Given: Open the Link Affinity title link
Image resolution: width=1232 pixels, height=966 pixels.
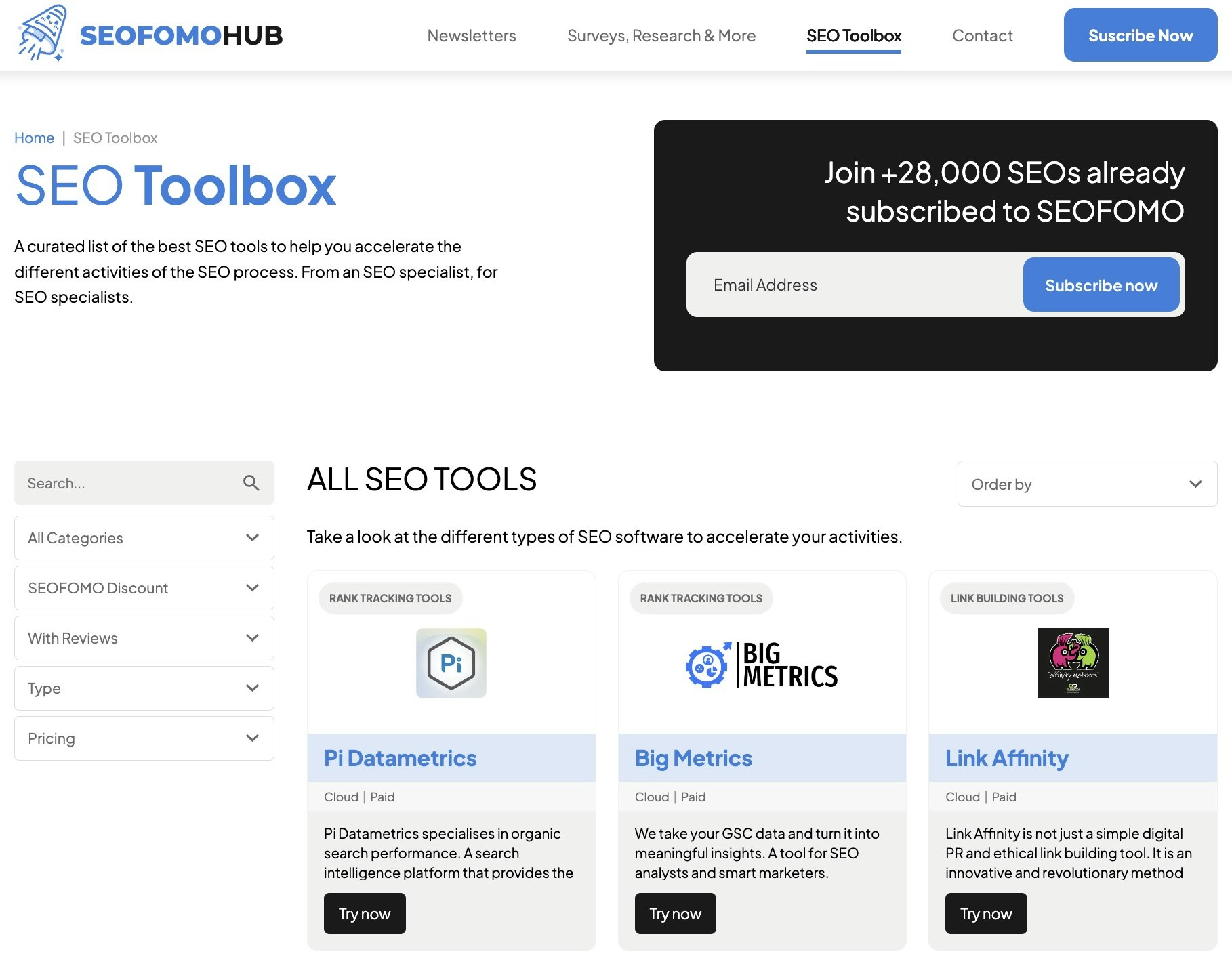Looking at the screenshot, I should [1006, 758].
